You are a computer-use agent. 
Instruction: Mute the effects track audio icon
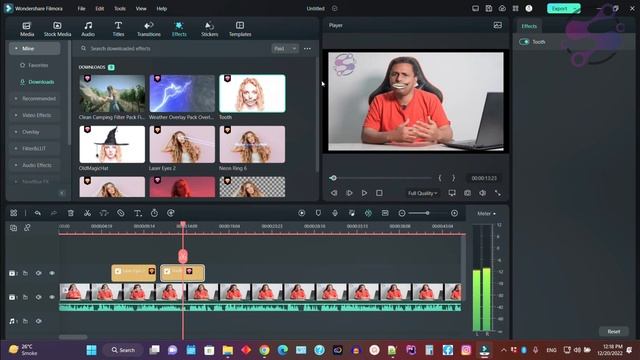tap(38, 273)
